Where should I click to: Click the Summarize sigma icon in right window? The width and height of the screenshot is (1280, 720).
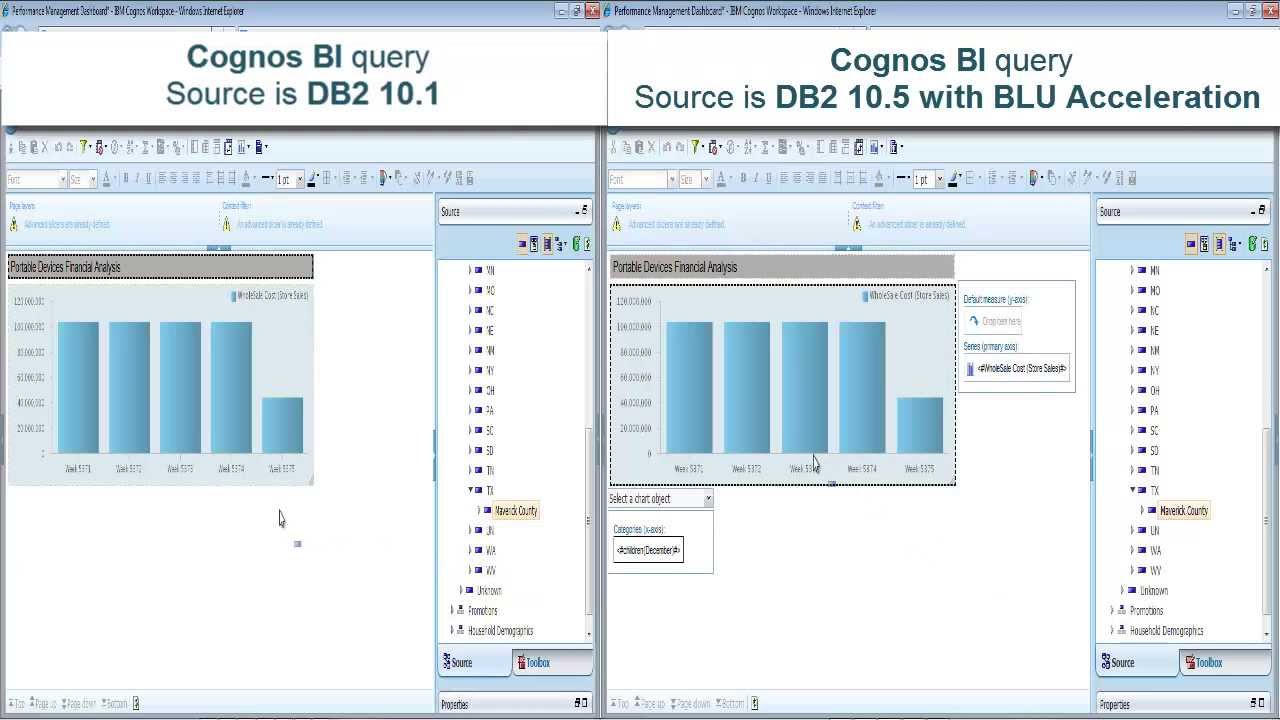click(x=765, y=147)
